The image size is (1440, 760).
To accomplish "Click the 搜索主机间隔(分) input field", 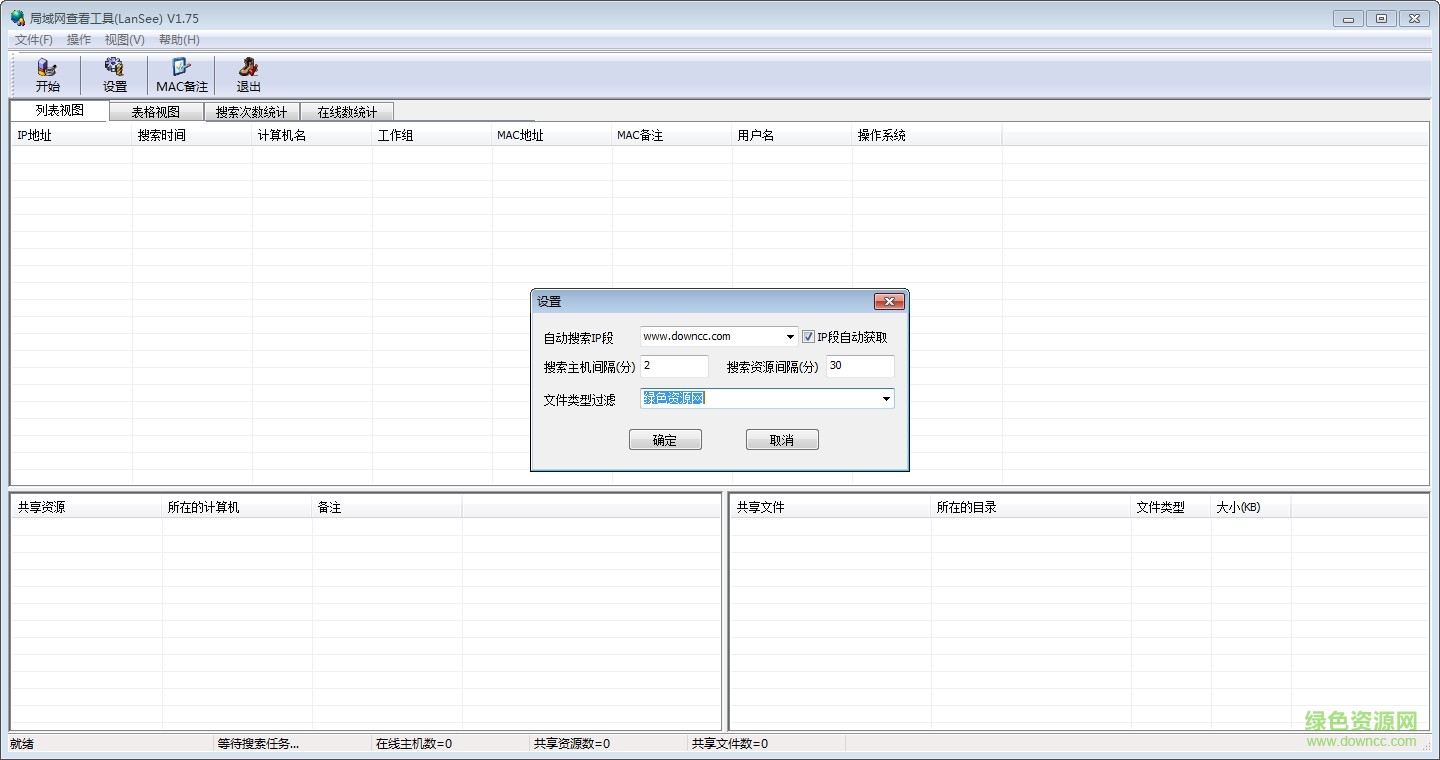I will coord(675,367).
